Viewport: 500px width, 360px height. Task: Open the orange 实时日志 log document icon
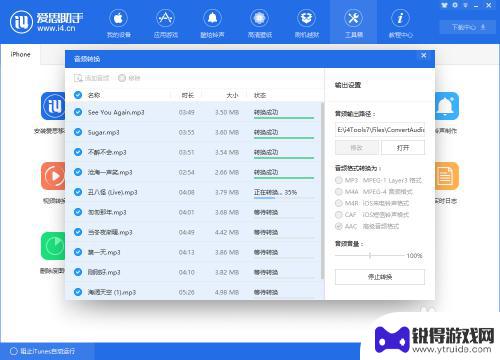pyautogui.click(x=447, y=176)
